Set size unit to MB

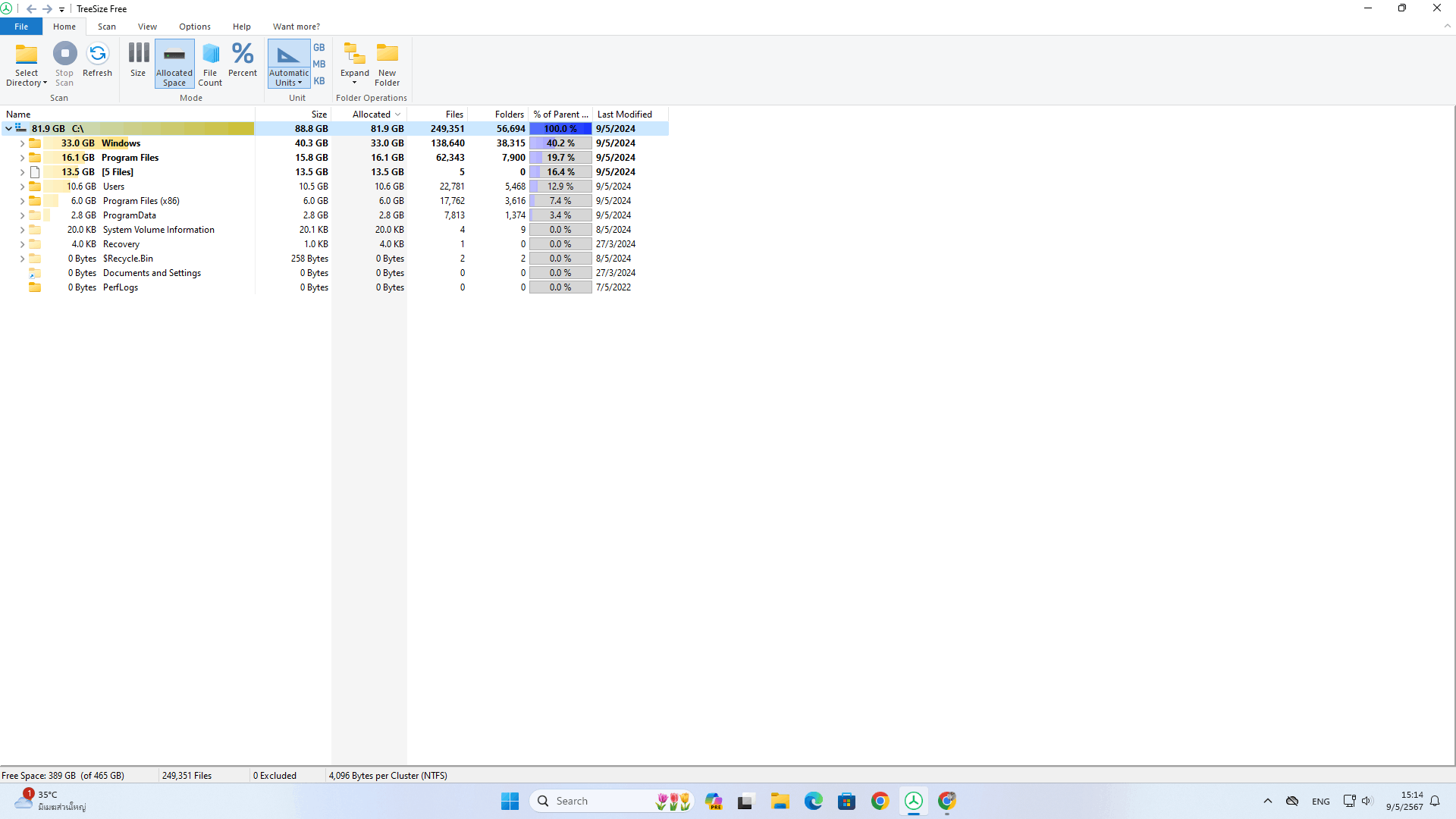(x=319, y=64)
